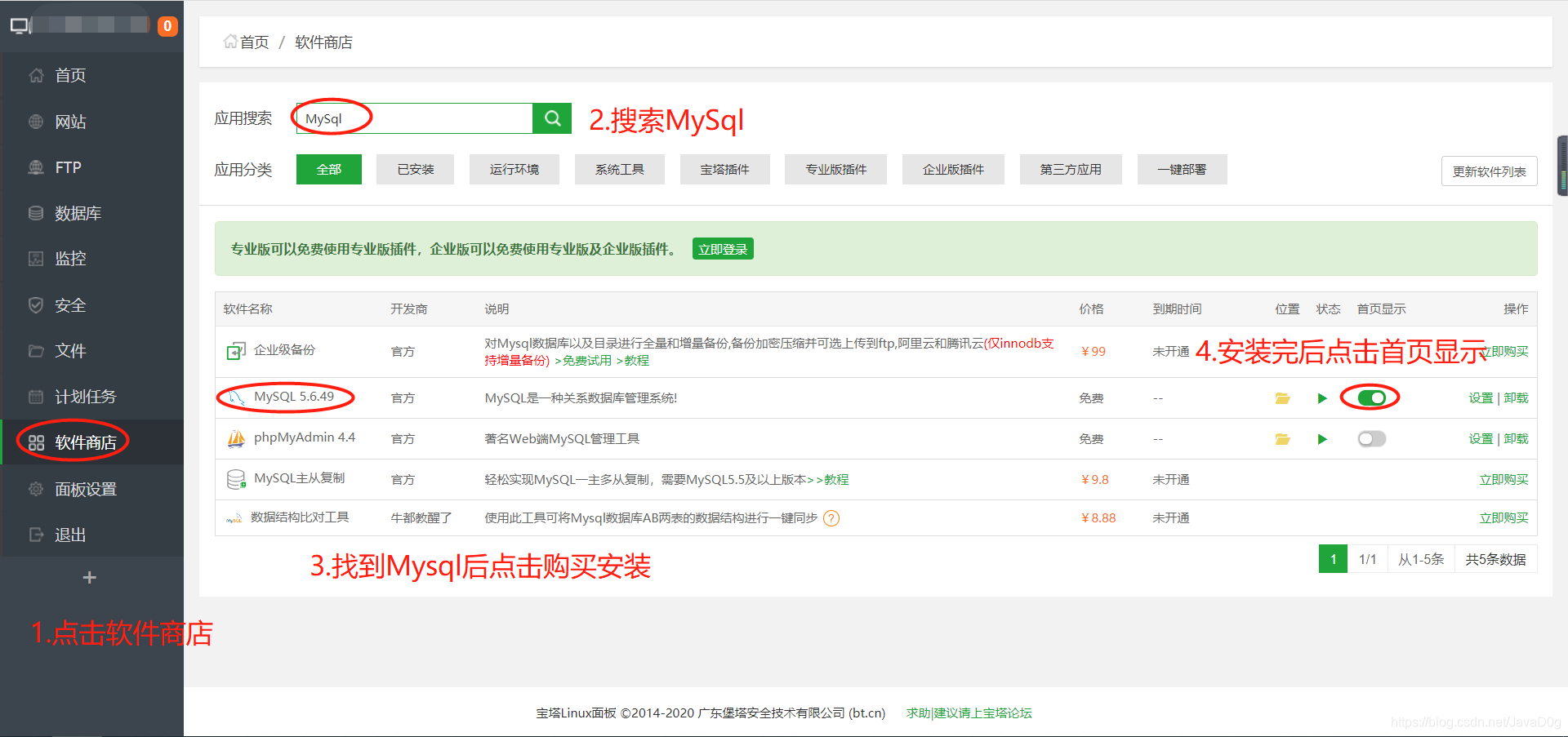Toggle phpMyAdmin 4.4 homepage display switch
The image size is (1568, 737).
(x=1372, y=439)
